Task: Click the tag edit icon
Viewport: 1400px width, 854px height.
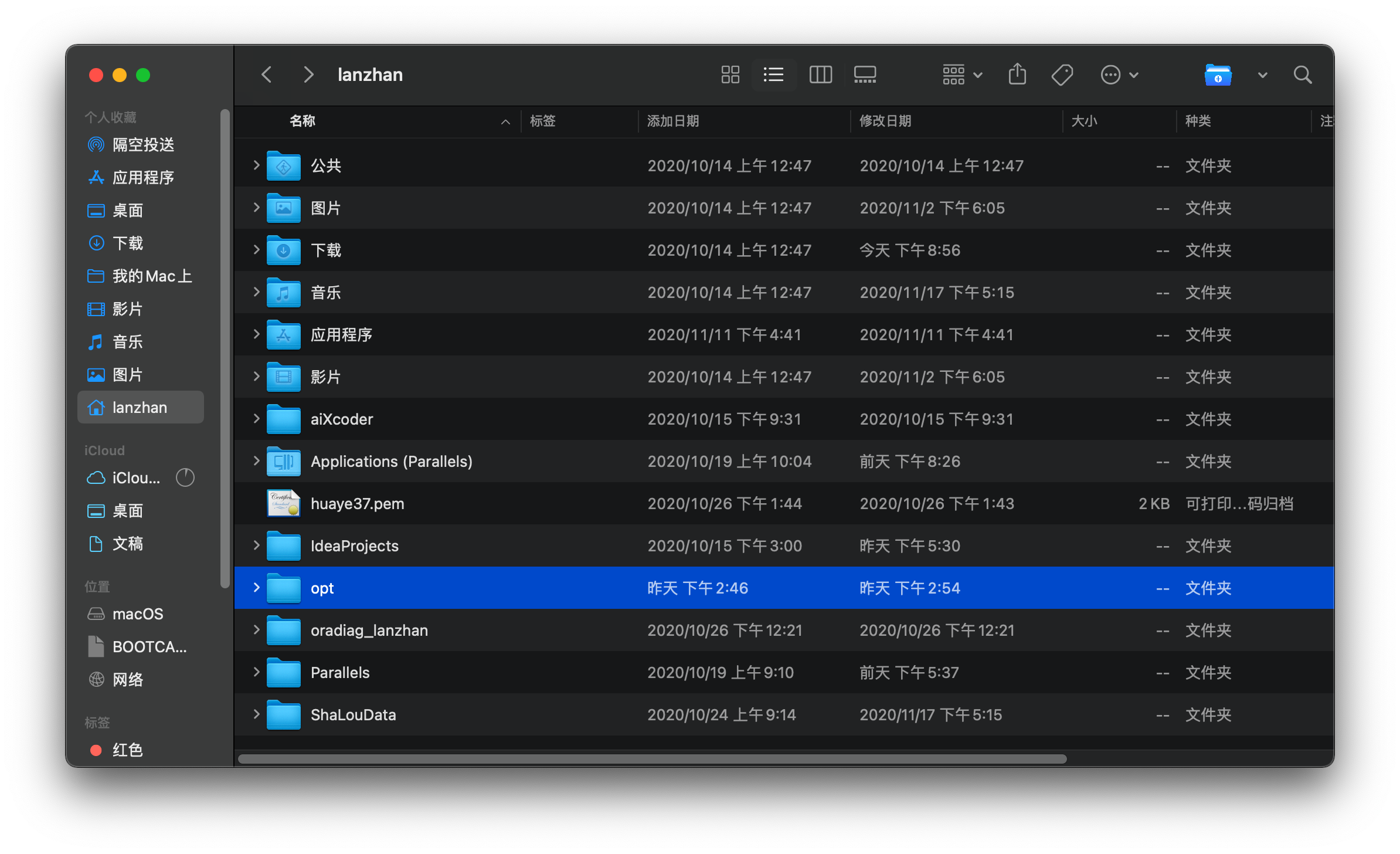Action: pyautogui.click(x=1062, y=74)
